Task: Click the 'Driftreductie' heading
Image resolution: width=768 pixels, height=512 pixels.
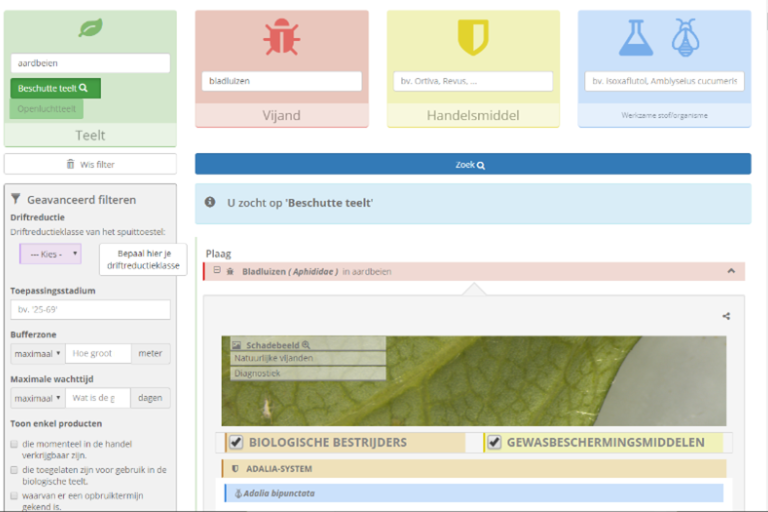Action: pyautogui.click(x=37, y=217)
